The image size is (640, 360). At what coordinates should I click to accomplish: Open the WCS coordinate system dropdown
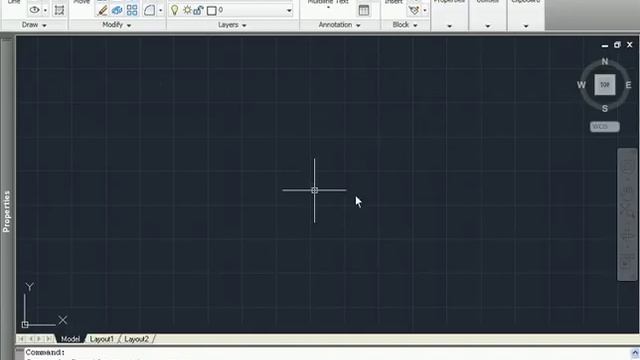604,127
